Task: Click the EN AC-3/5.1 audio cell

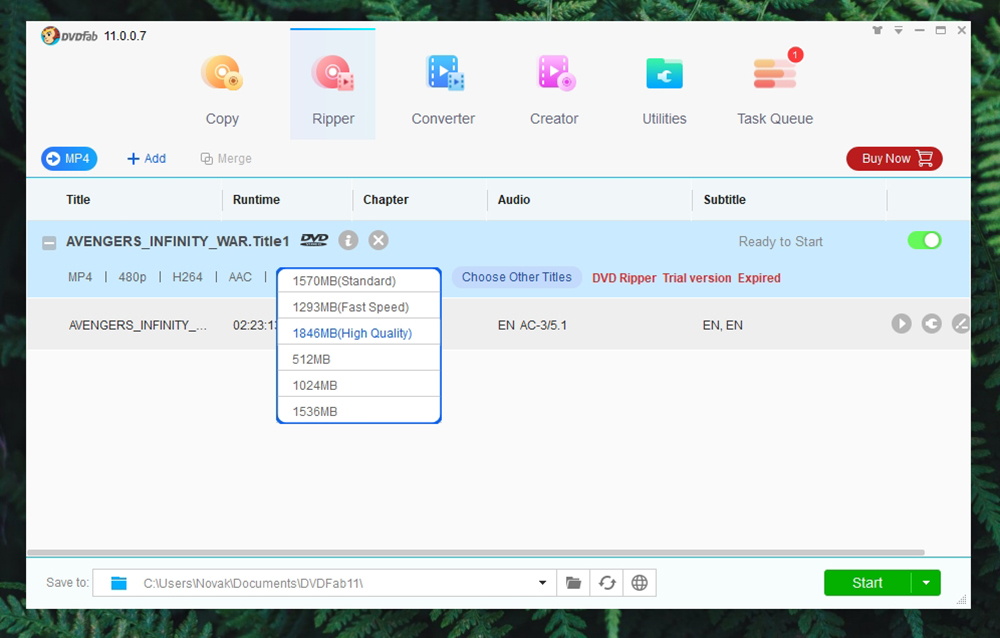Action: pyautogui.click(x=533, y=325)
